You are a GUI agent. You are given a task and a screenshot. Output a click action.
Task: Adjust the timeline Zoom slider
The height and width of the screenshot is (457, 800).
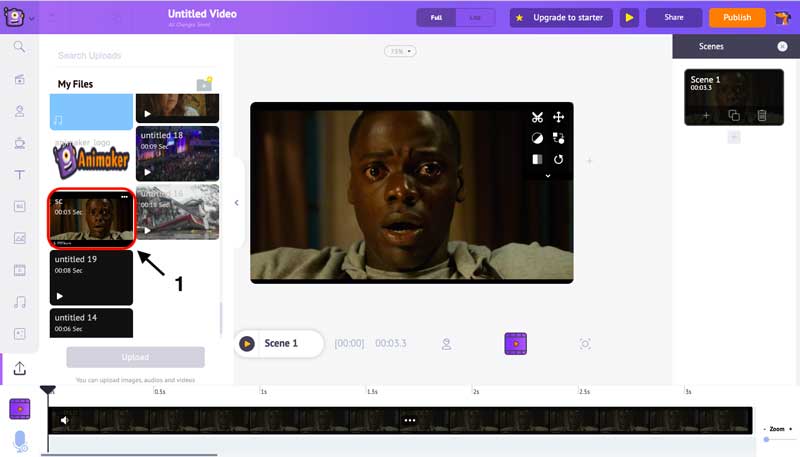pyautogui.click(x=766, y=439)
